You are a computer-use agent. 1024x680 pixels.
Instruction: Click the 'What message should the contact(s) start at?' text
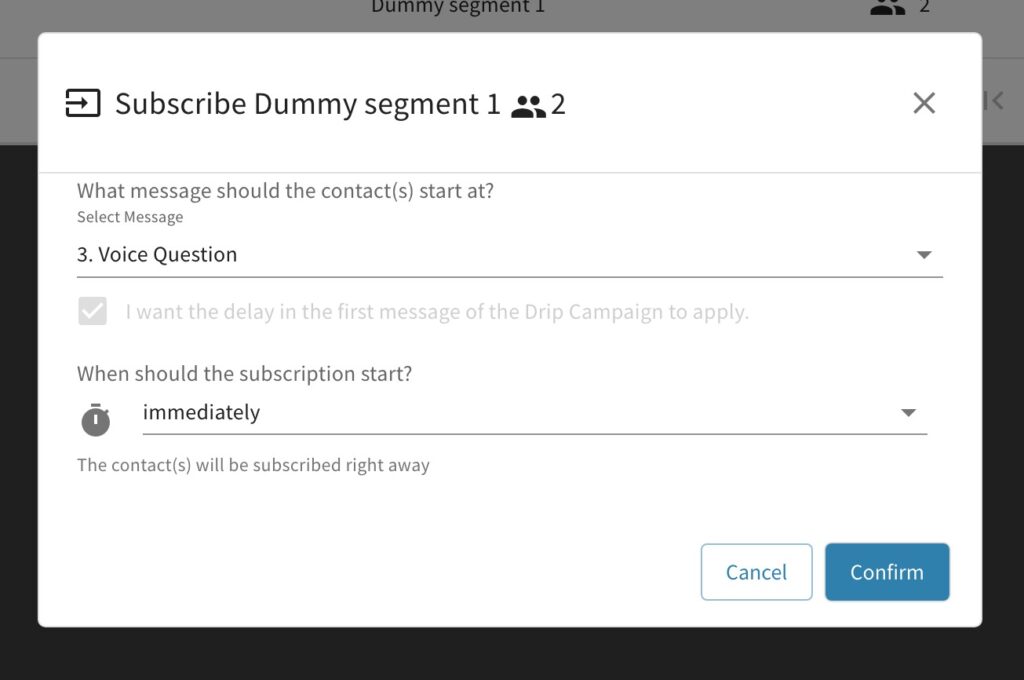coord(285,191)
